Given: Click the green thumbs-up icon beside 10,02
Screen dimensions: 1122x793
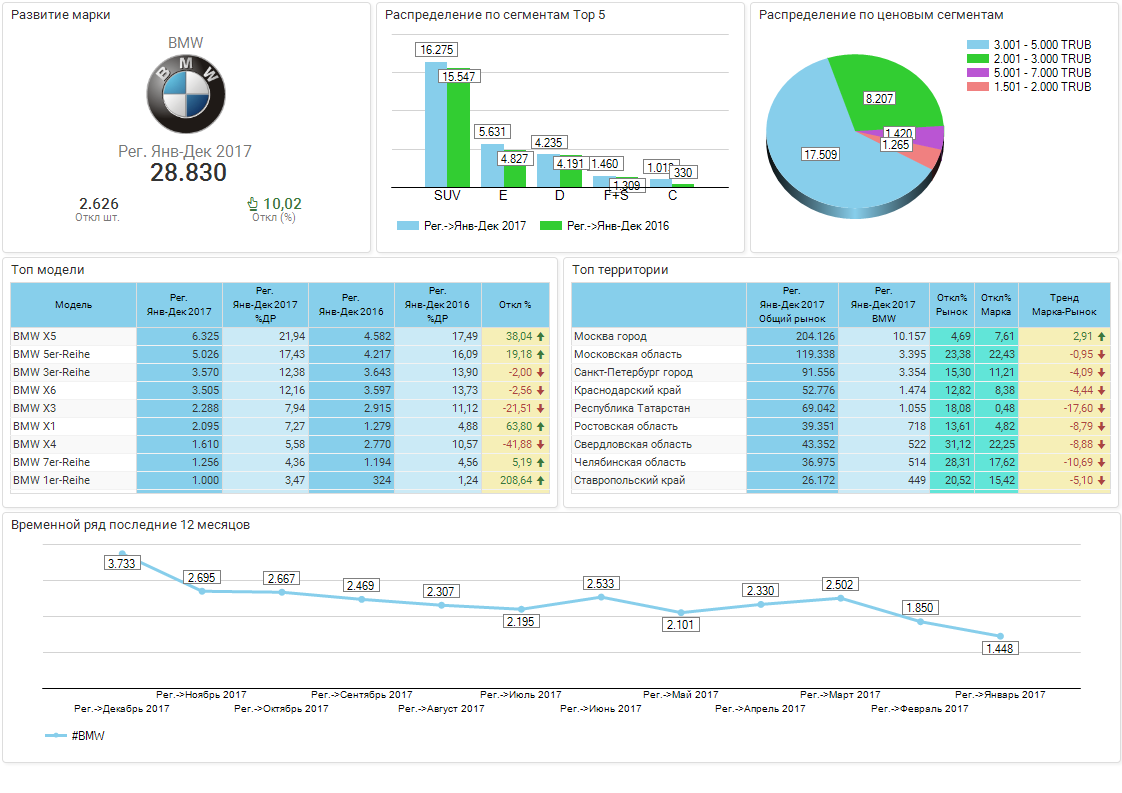Looking at the screenshot, I should [253, 204].
